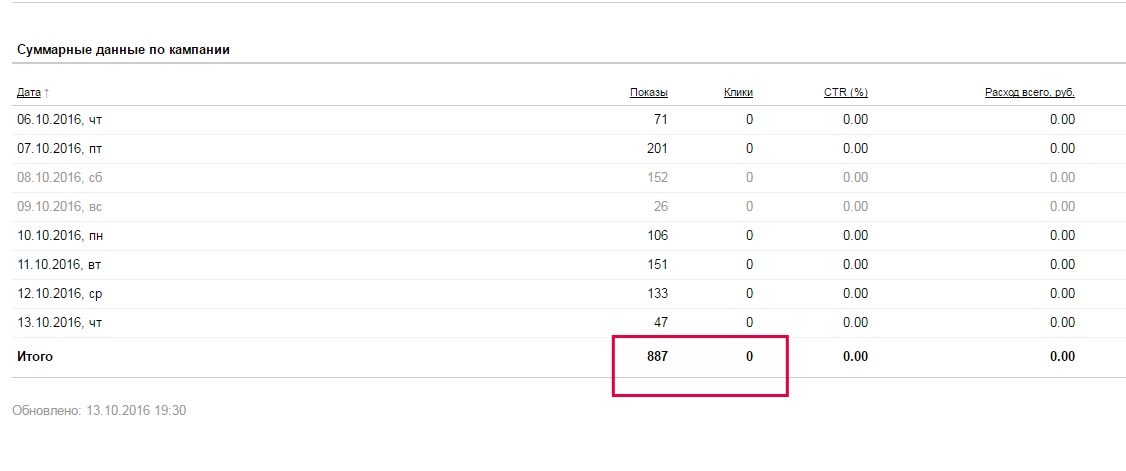
Task: Click the greyed 08.10.2016, сб date
Action: (x=60, y=178)
